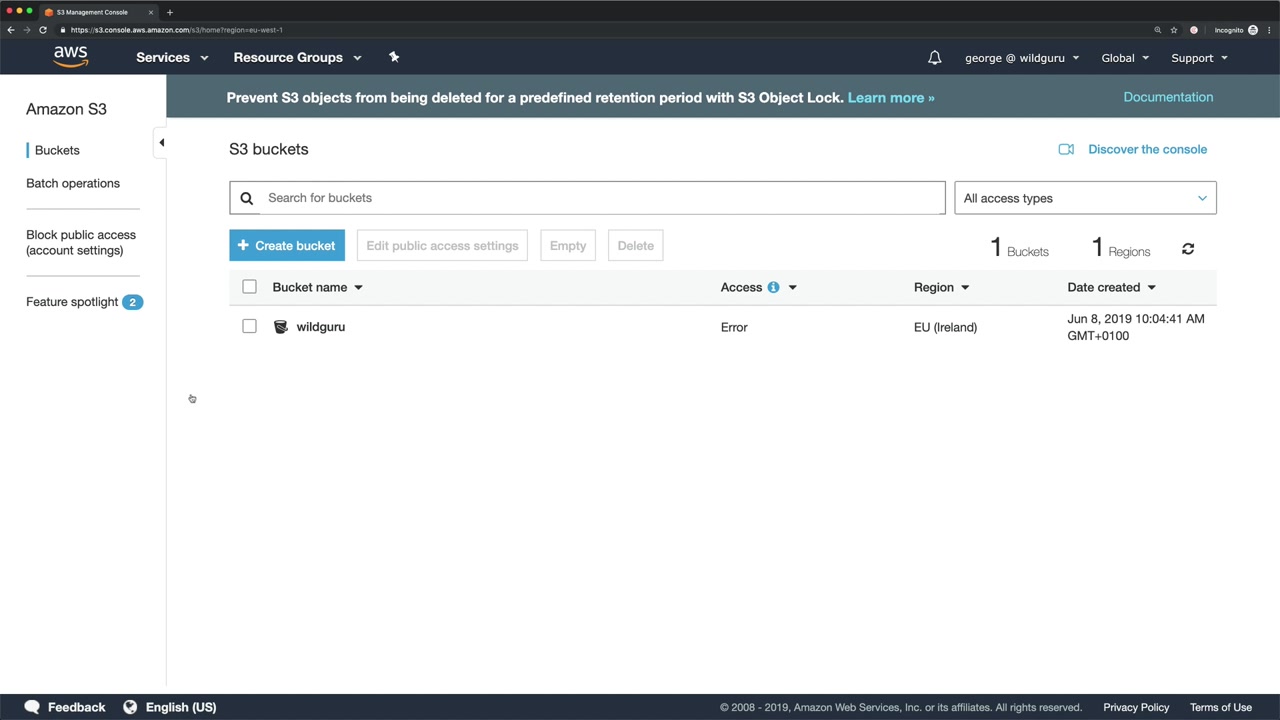1280x720 pixels.
Task: Click Edit public access settings
Action: click(x=442, y=245)
